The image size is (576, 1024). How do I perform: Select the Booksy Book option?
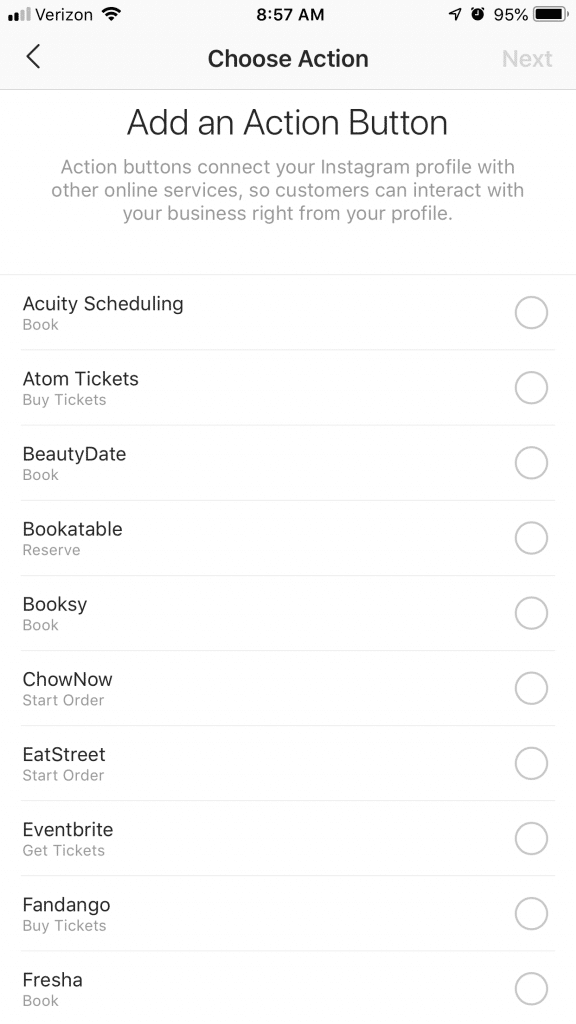click(531, 613)
